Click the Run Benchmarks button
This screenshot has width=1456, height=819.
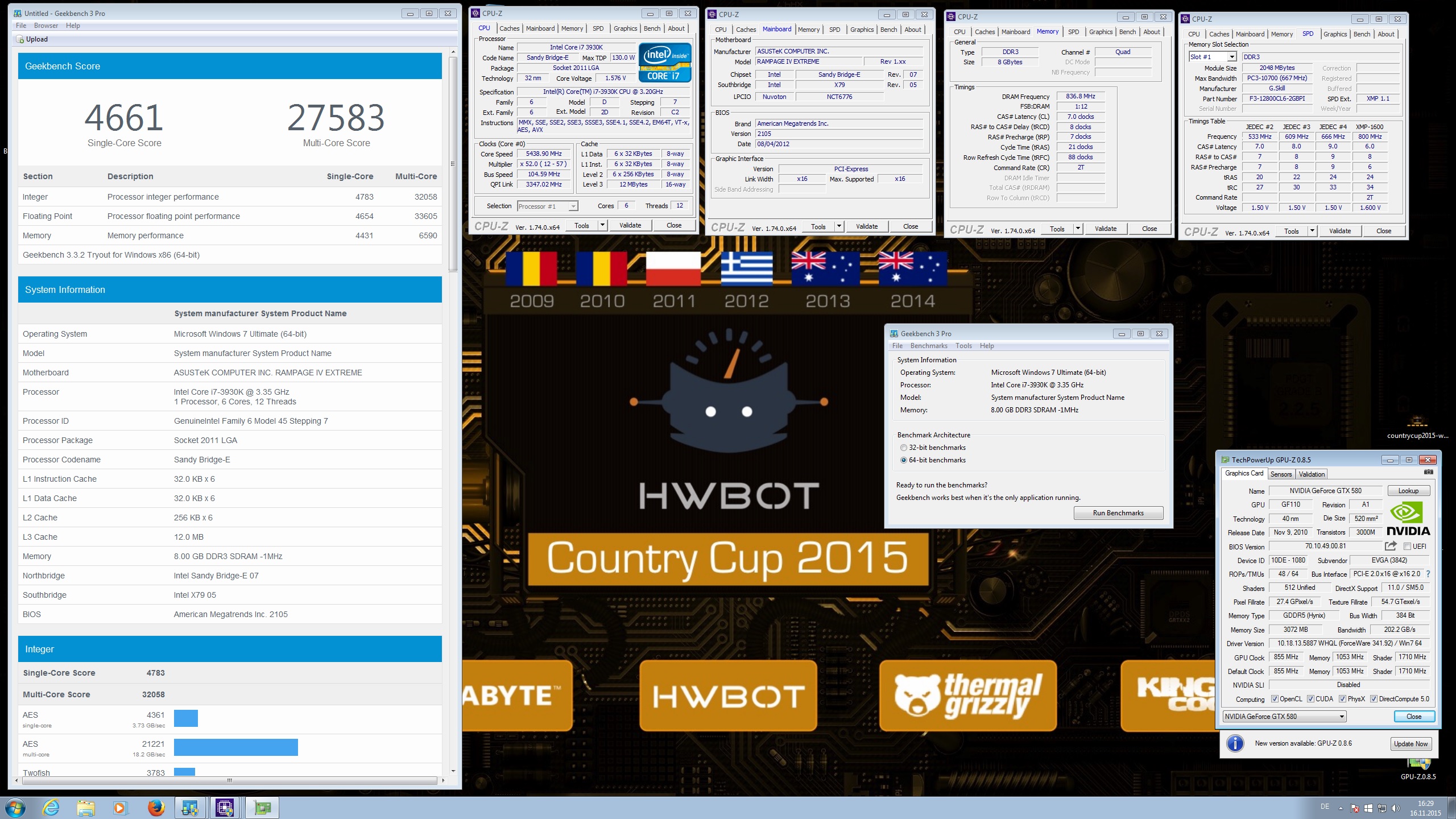pyautogui.click(x=1118, y=513)
